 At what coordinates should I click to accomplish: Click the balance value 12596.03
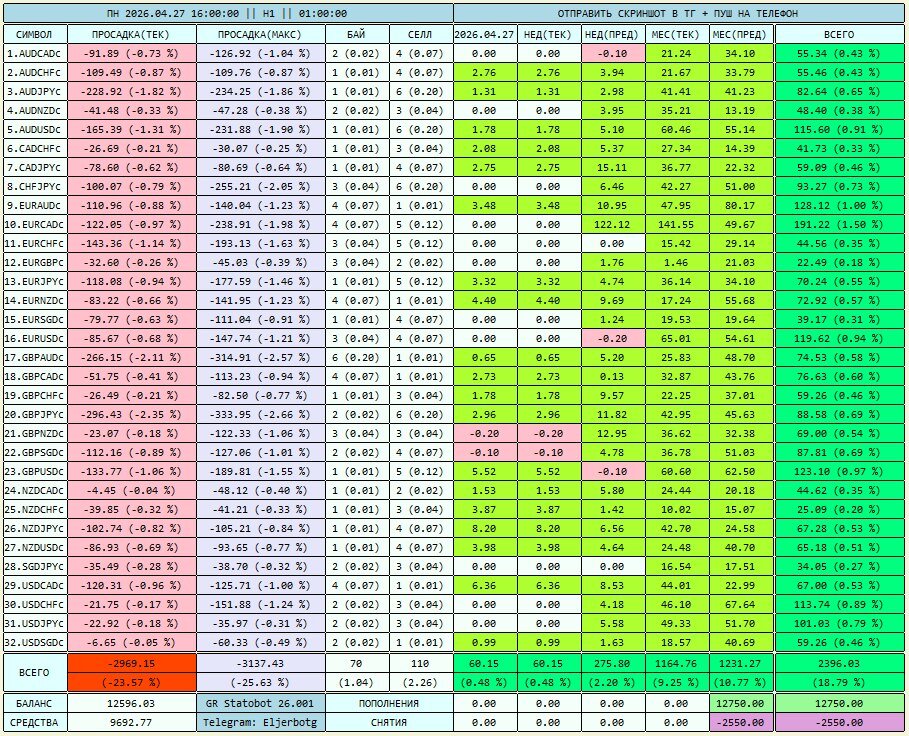tap(132, 704)
